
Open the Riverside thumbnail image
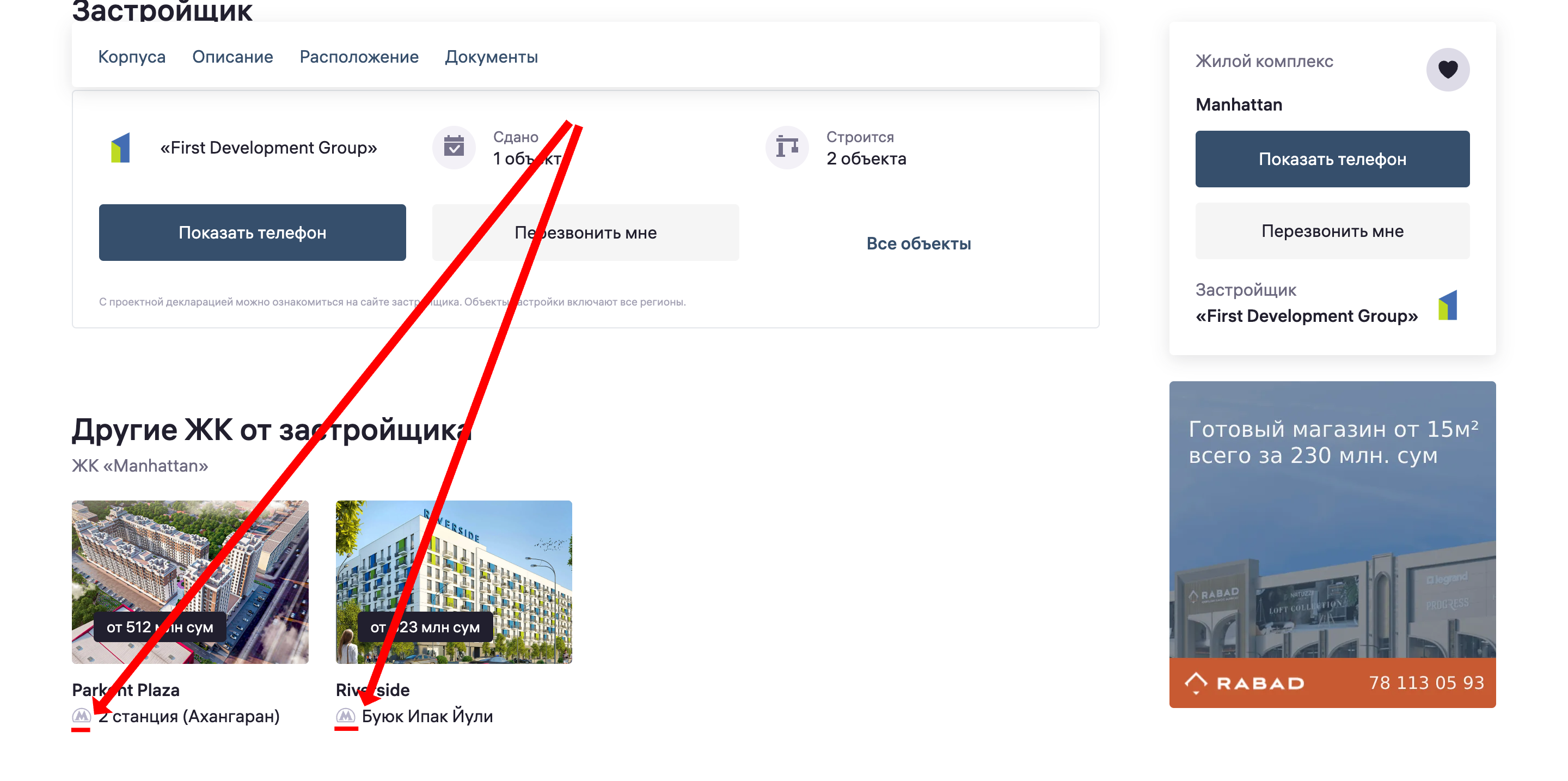pos(454,582)
